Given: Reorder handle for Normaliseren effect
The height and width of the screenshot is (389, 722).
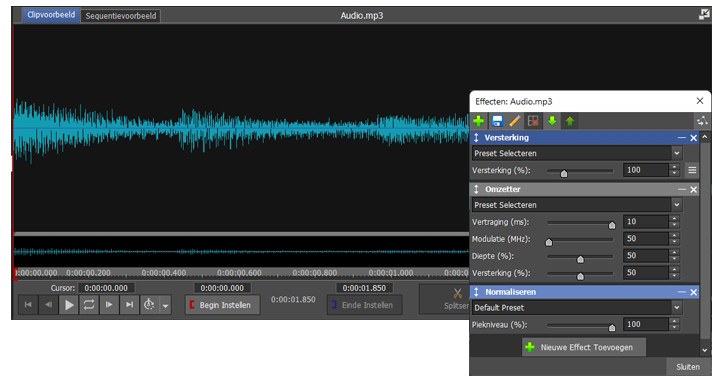Looking at the screenshot, I should (477, 292).
